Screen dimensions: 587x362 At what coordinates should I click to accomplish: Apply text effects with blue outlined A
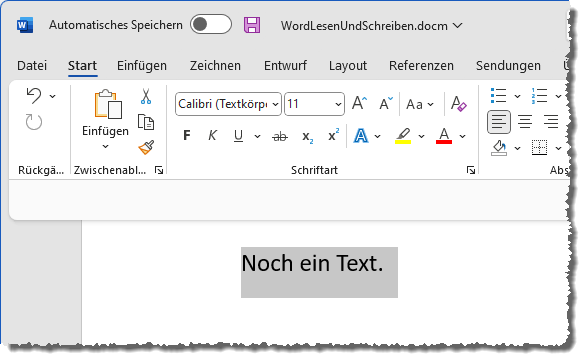coord(361,136)
